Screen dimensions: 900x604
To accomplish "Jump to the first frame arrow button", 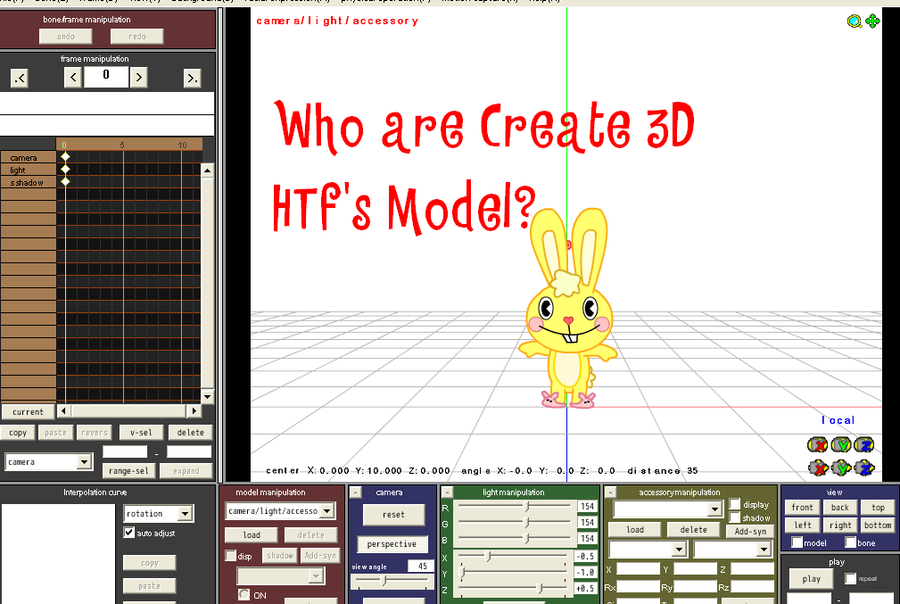I will [20, 78].
